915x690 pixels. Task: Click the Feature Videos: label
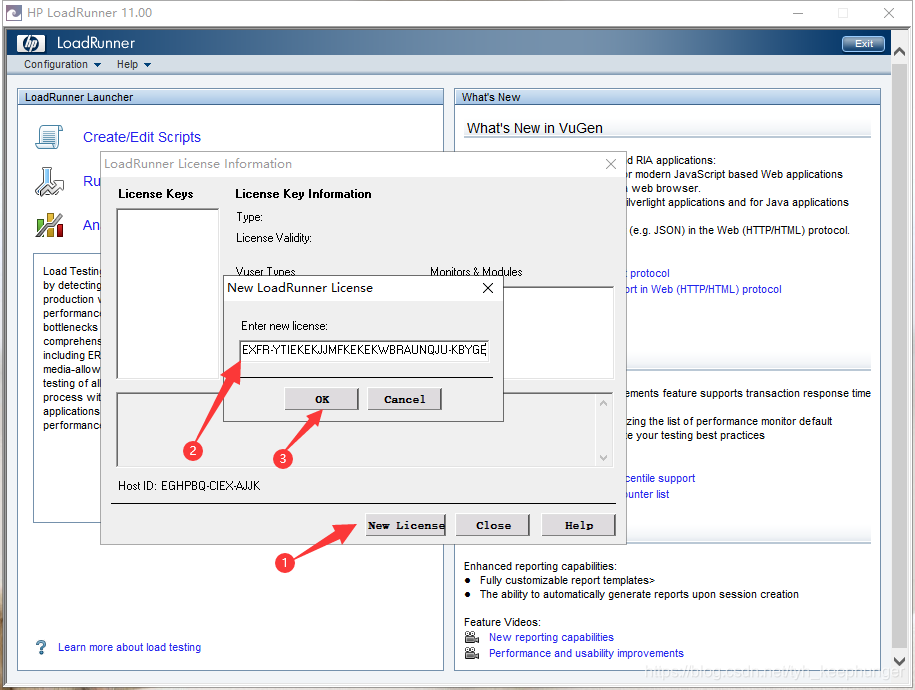coord(502,622)
